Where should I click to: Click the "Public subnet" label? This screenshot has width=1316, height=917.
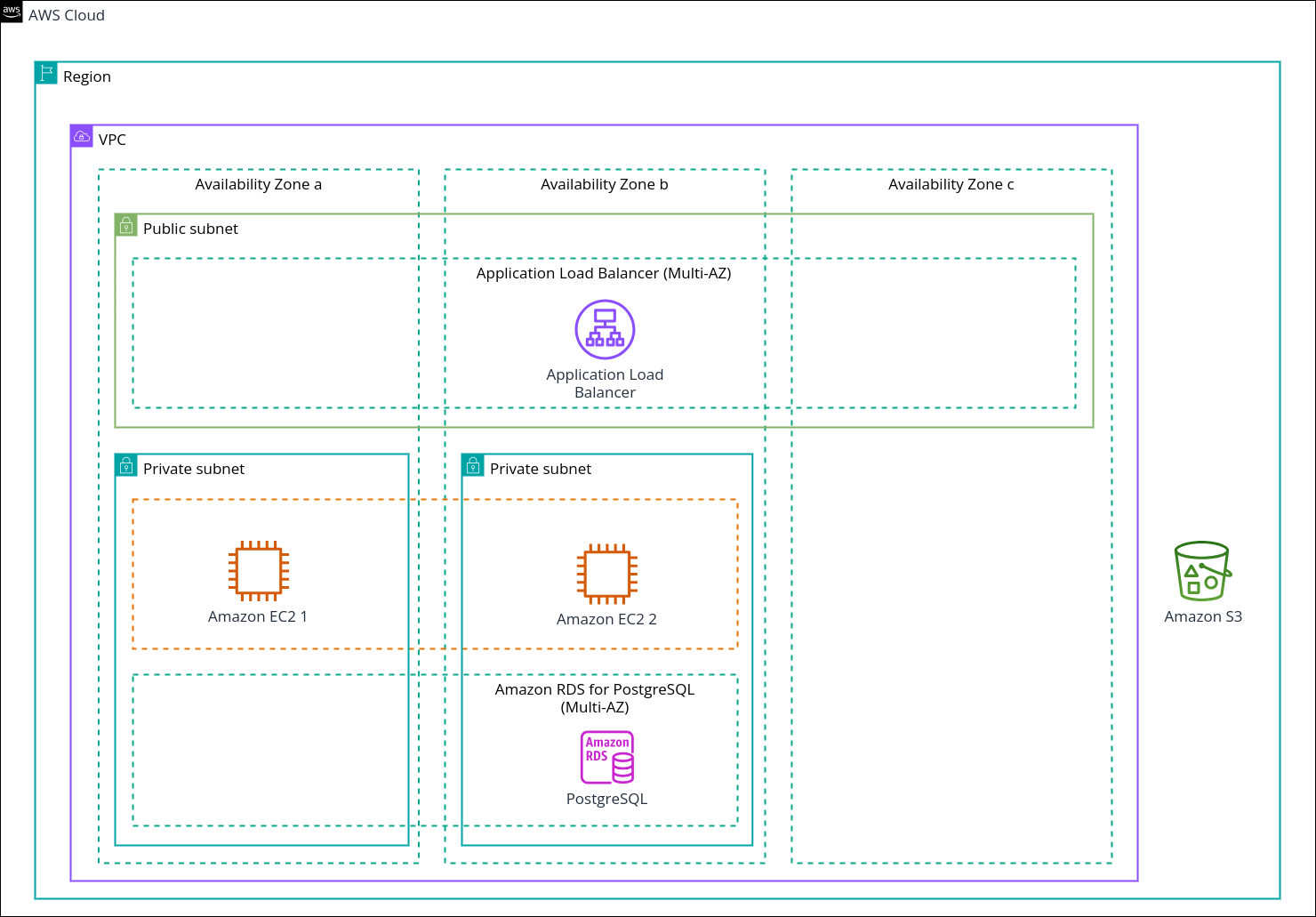(x=190, y=229)
